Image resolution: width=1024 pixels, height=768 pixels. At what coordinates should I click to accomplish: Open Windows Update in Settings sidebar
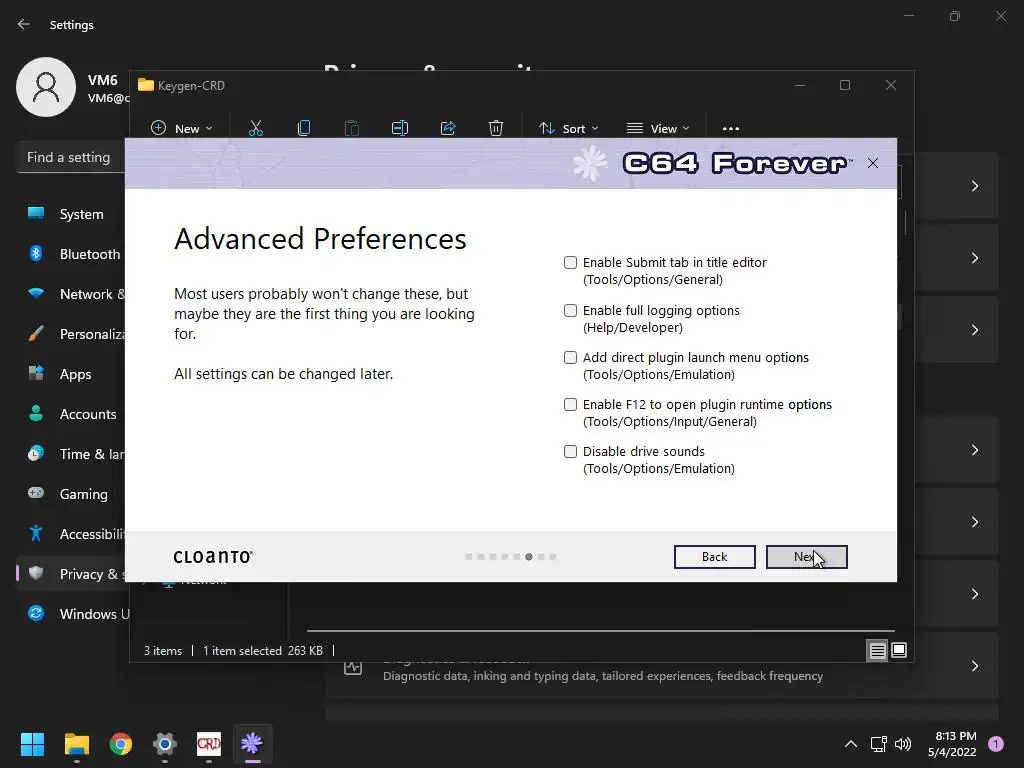[72, 614]
